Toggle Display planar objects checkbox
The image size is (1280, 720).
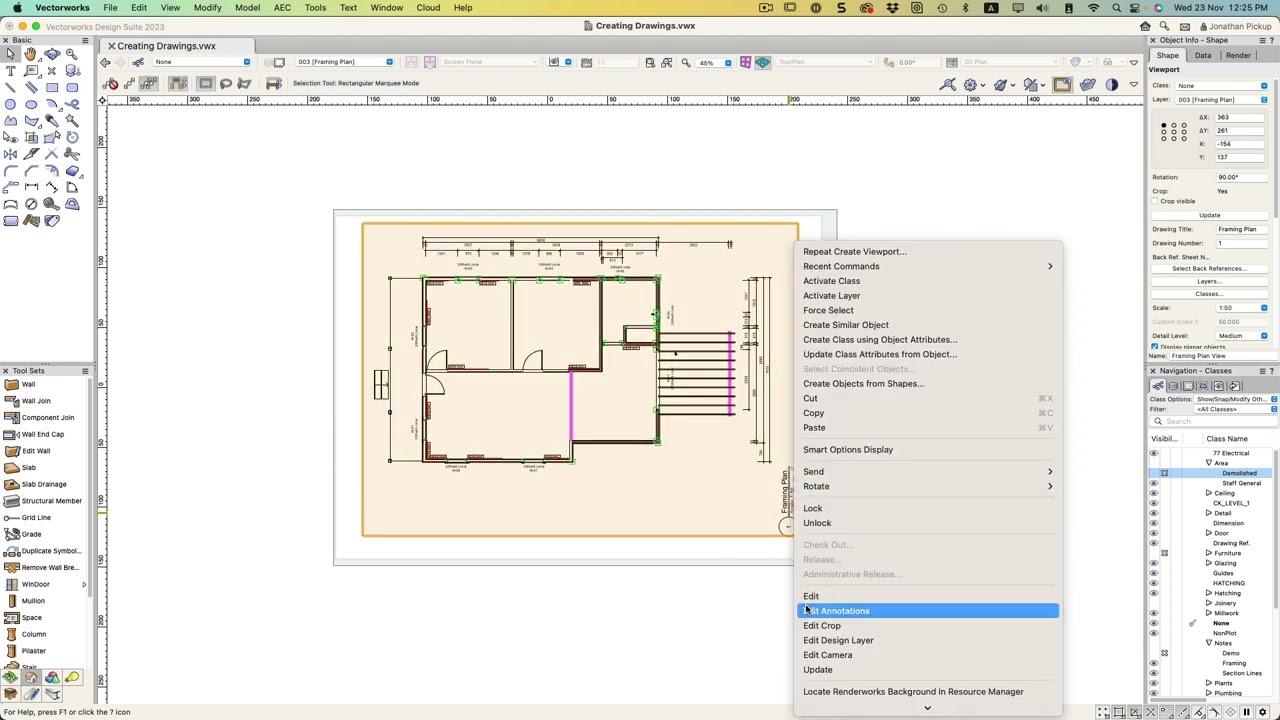point(1155,346)
